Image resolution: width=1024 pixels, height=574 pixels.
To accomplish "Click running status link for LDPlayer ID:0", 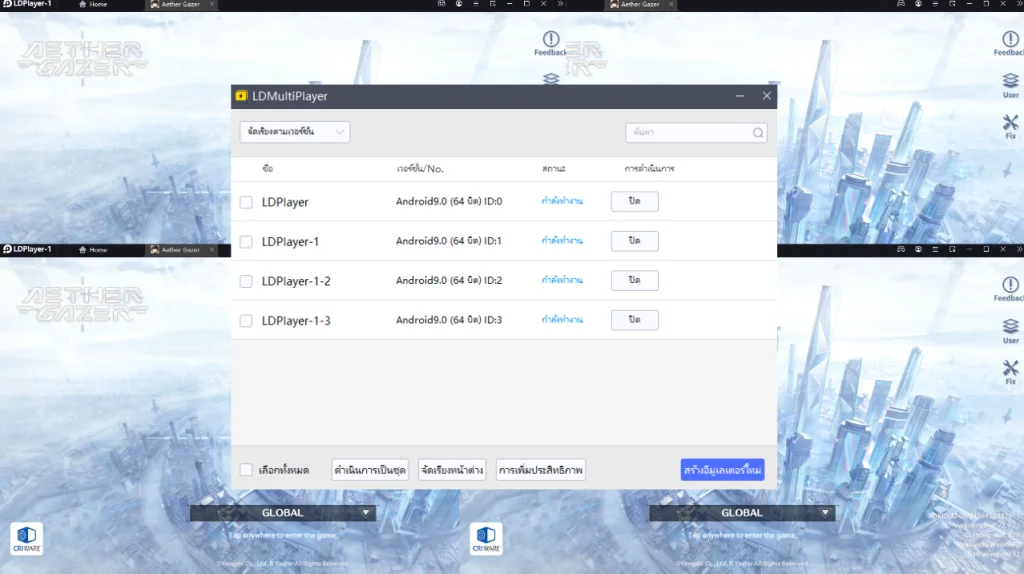I will pos(562,201).
